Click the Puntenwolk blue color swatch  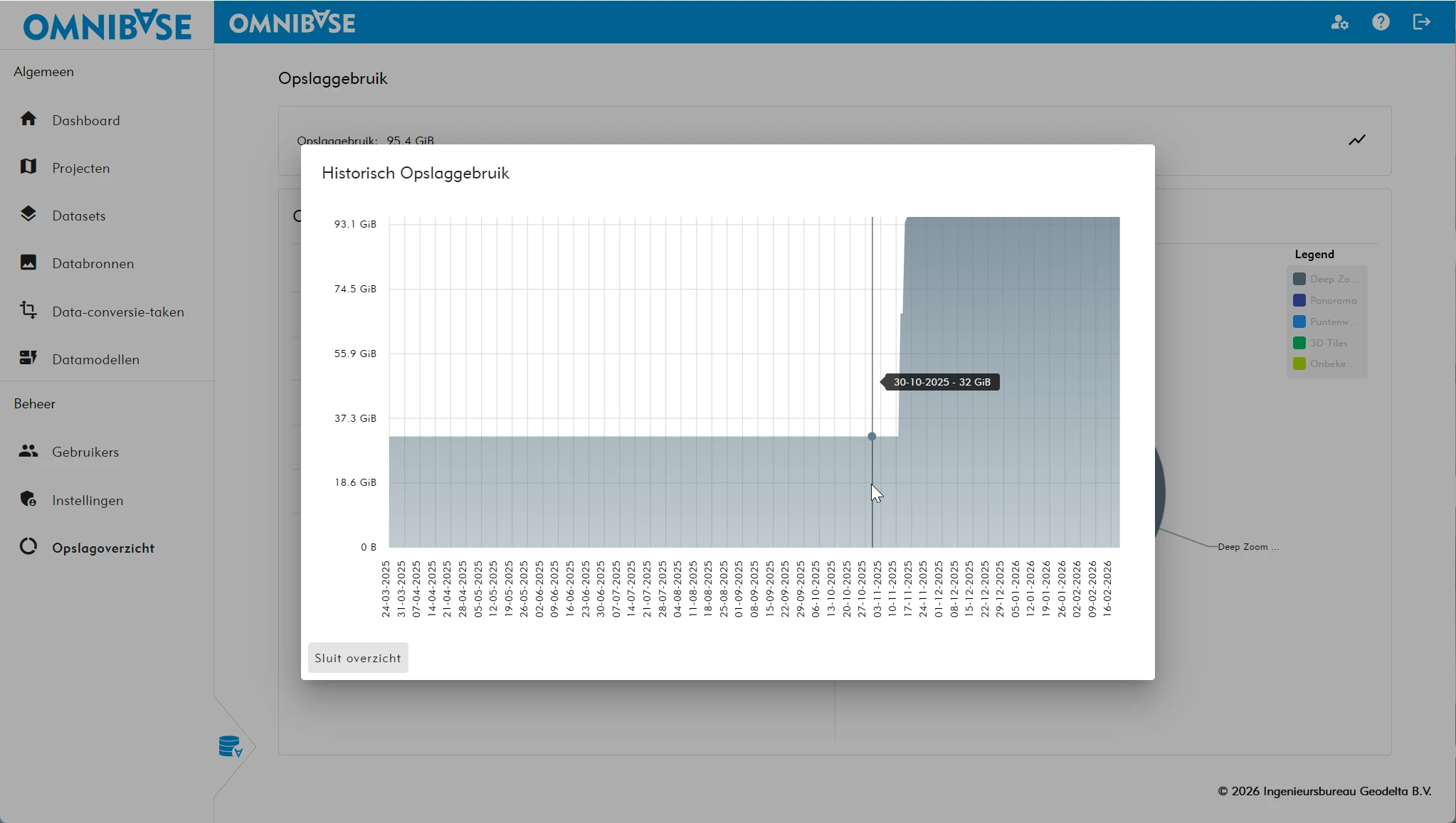coord(1299,322)
